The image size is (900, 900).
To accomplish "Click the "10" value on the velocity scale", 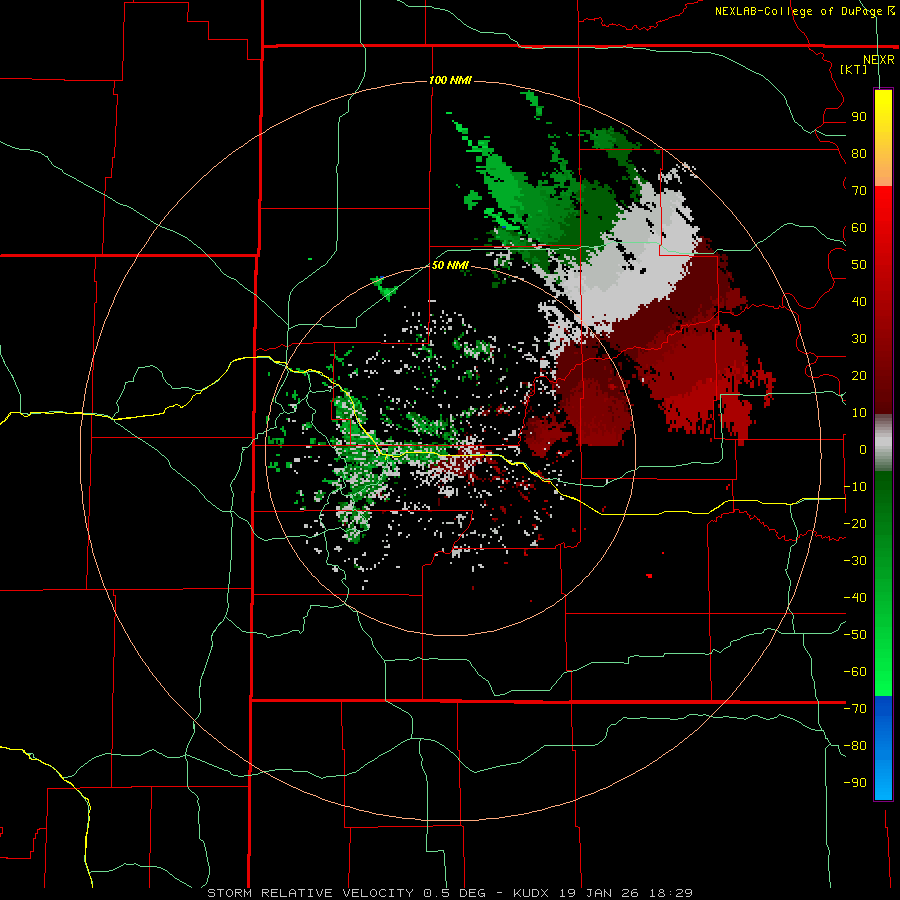I will tap(859, 413).
